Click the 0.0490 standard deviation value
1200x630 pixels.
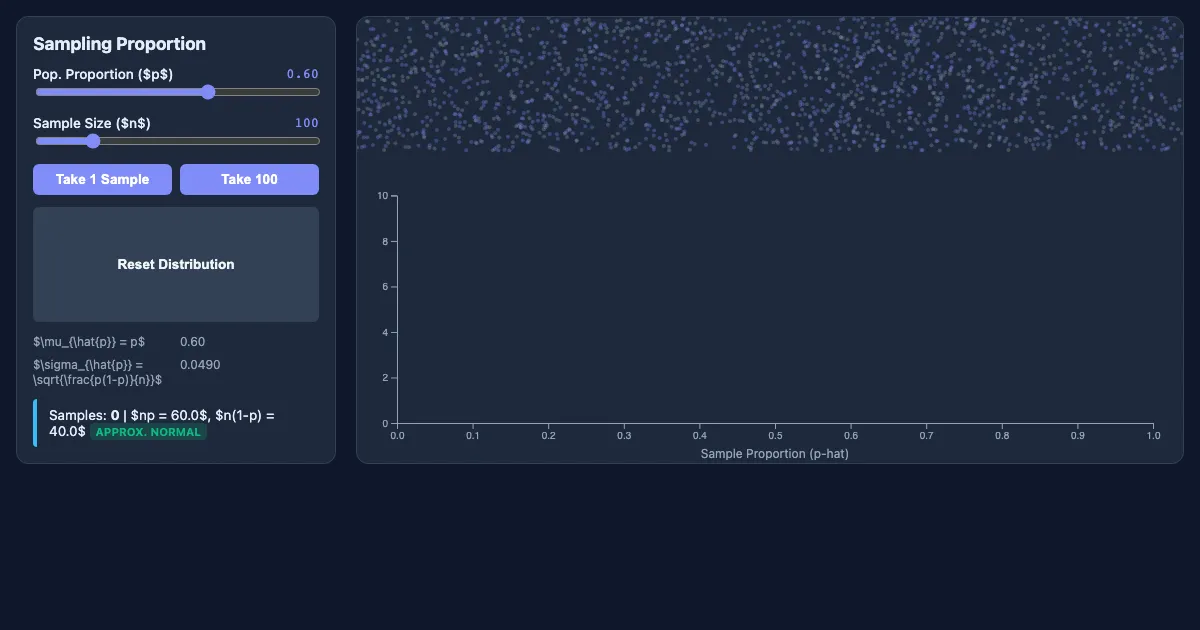[x=200, y=365]
